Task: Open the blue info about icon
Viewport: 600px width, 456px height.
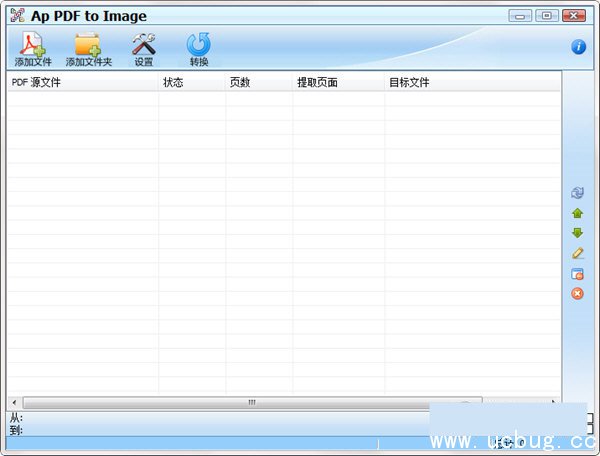Action: click(578, 47)
